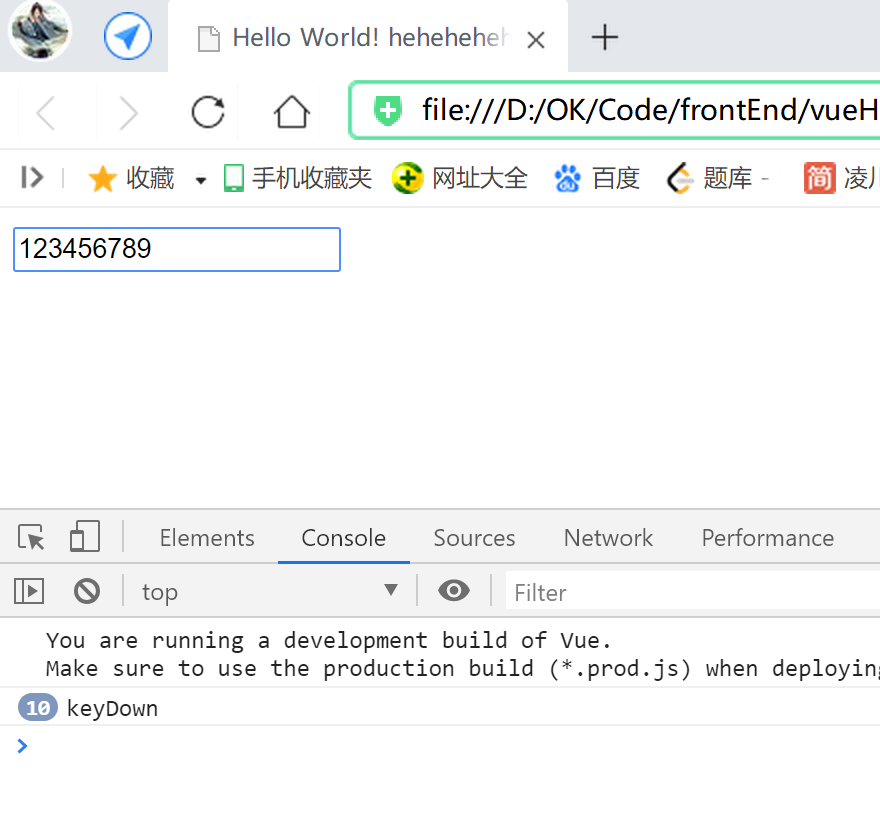Activate the DevTools element inspector tool
This screenshot has height=815, width=880.
(x=31, y=537)
